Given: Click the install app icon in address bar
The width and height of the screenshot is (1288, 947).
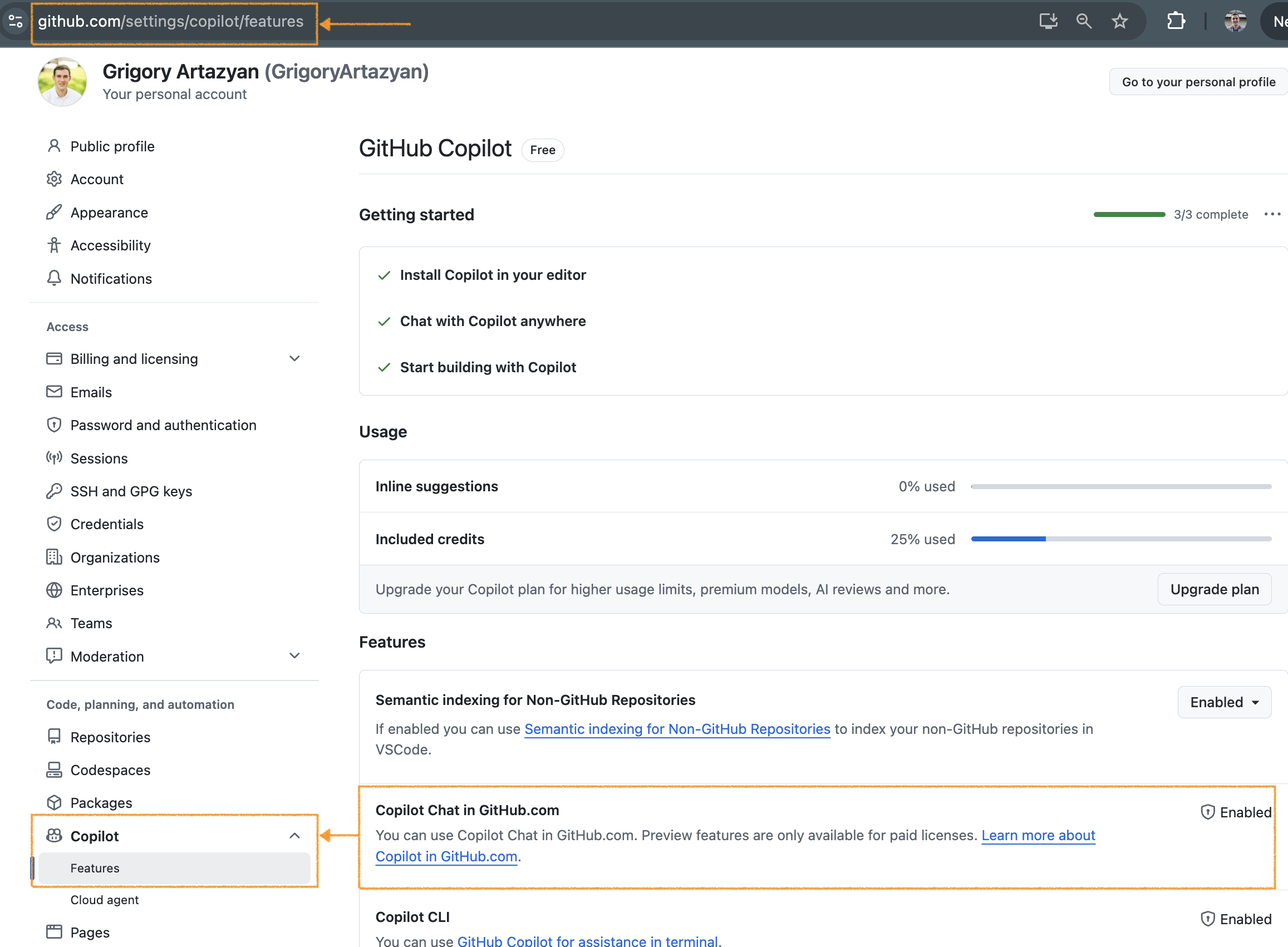Looking at the screenshot, I should coord(1048,22).
